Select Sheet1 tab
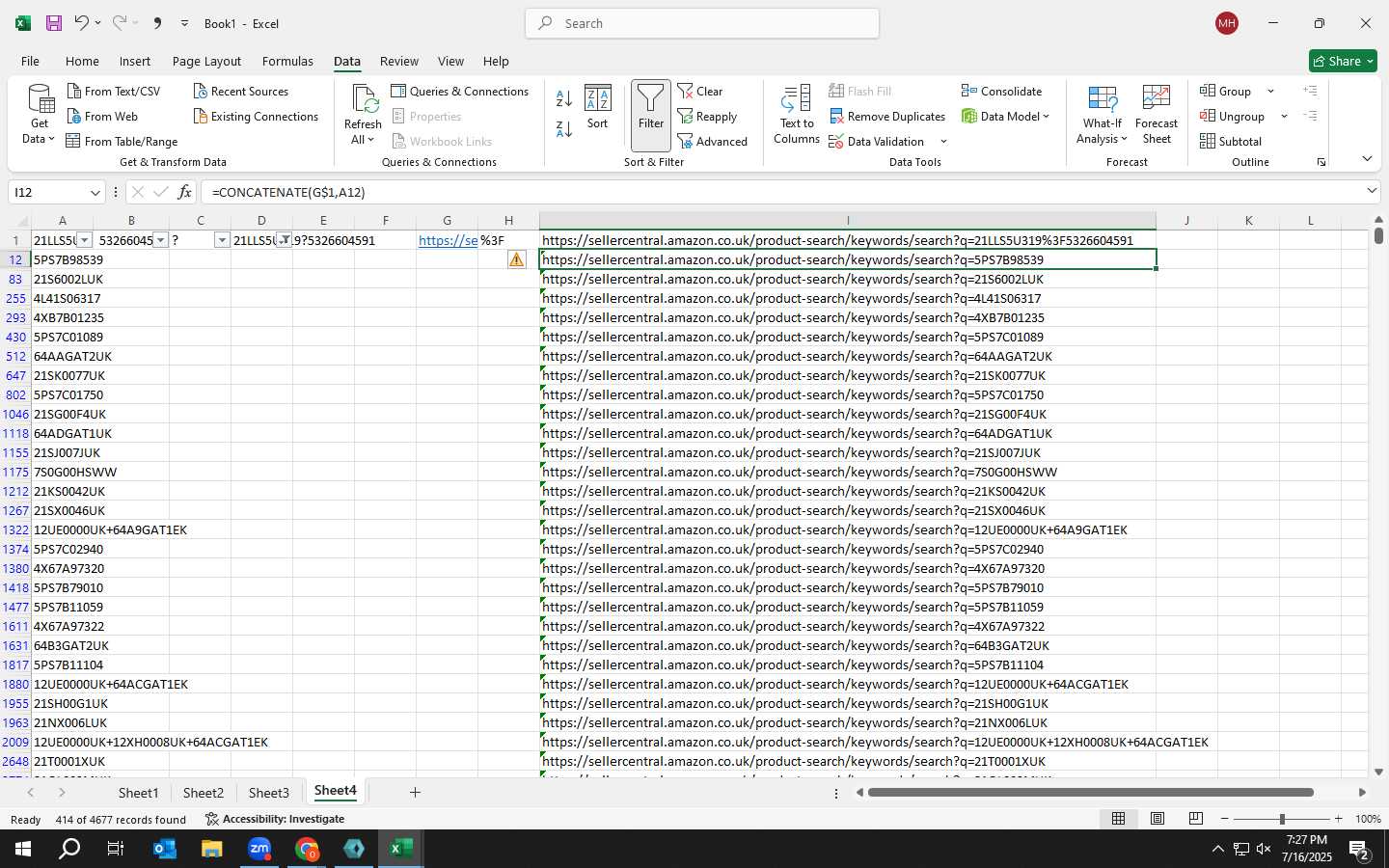Viewport: 1389px width, 868px height. click(138, 793)
